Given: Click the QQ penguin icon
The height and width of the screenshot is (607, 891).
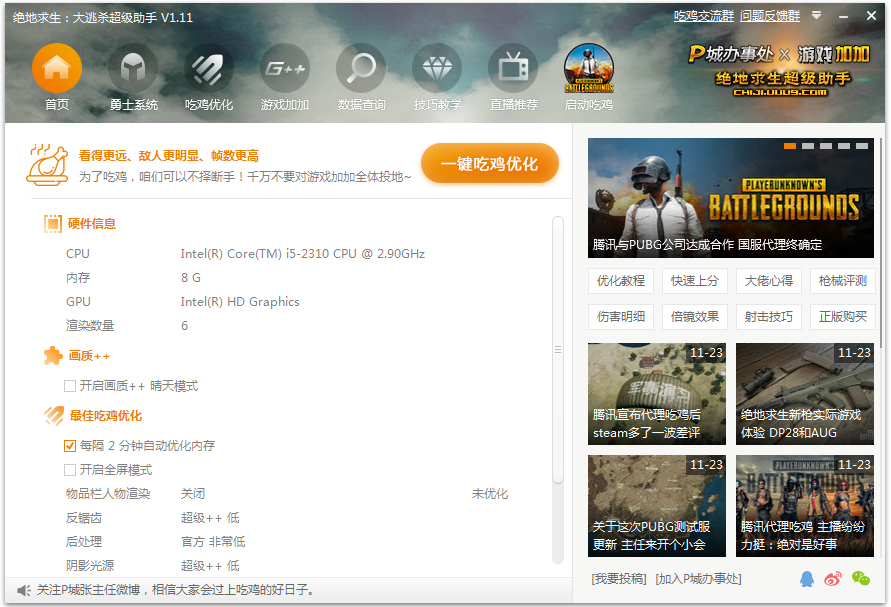Looking at the screenshot, I should point(807,579).
